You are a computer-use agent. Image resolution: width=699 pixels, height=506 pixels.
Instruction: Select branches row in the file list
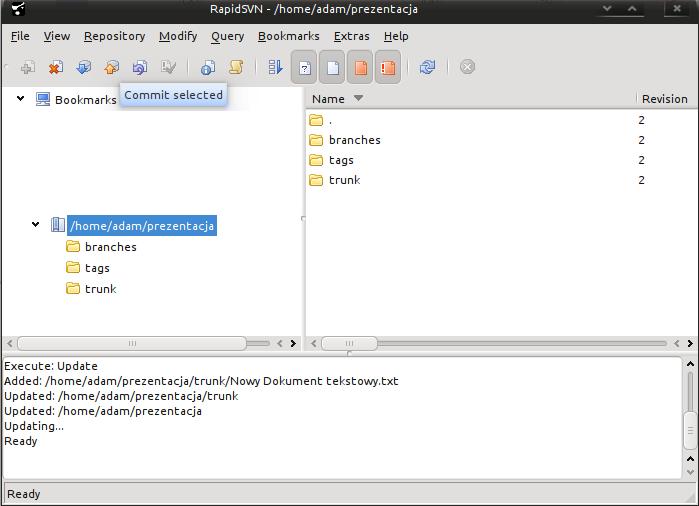(x=501, y=140)
